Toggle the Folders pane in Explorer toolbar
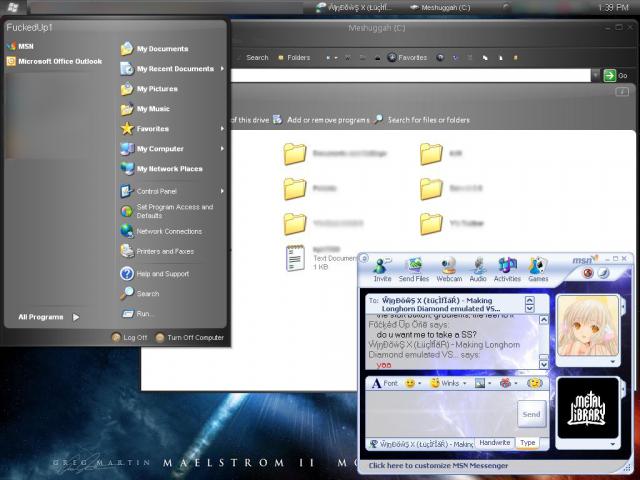The width and height of the screenshot is (640, 480). point(294,58)
